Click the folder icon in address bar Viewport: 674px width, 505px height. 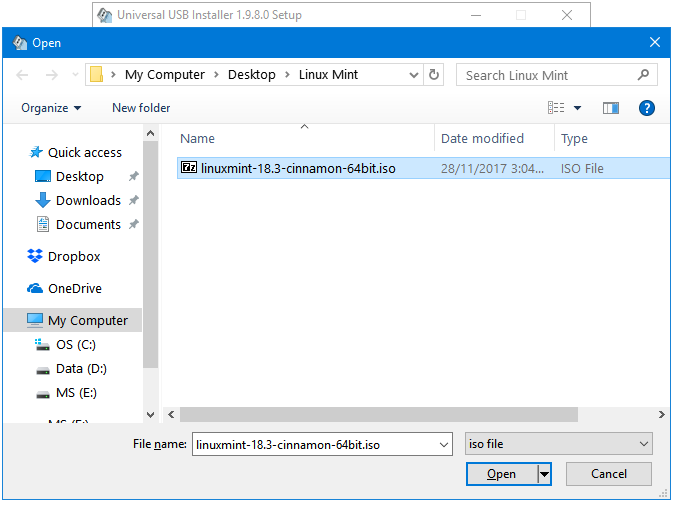click(96, 74)
